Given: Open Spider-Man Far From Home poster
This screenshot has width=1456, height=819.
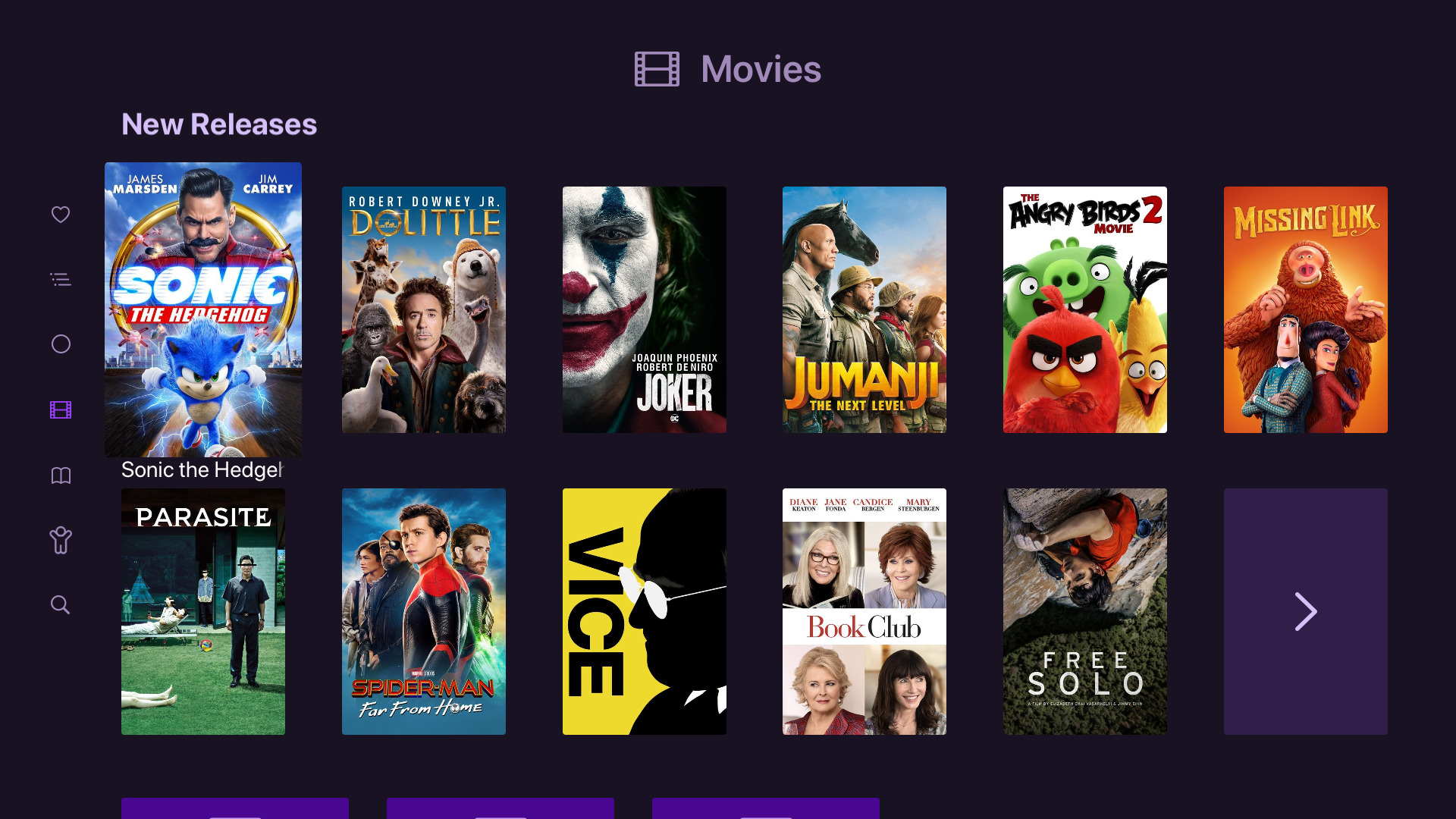Looking at the screenshot, I should click(x=424, y=611).
